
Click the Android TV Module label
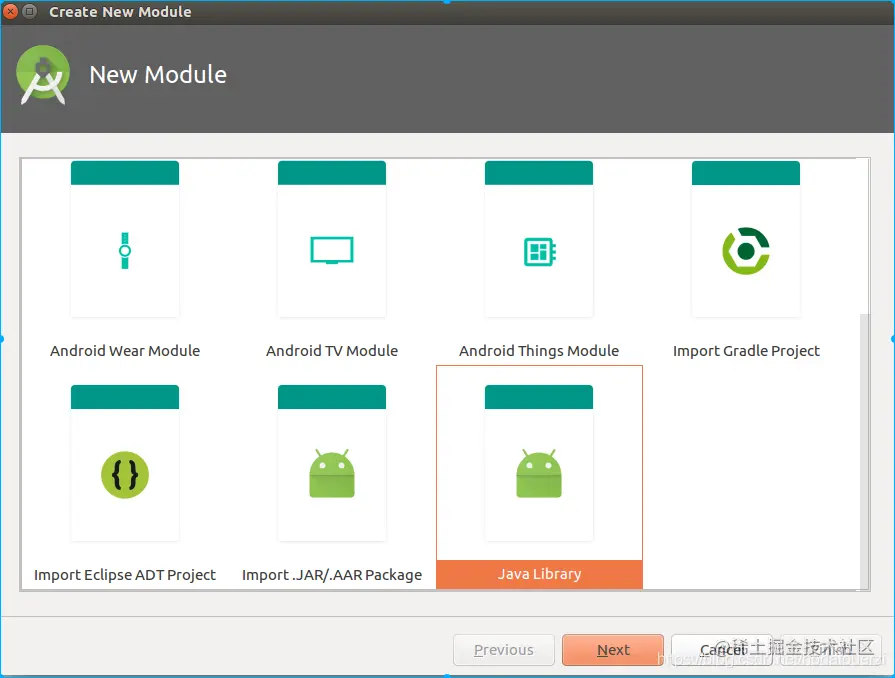332,350
